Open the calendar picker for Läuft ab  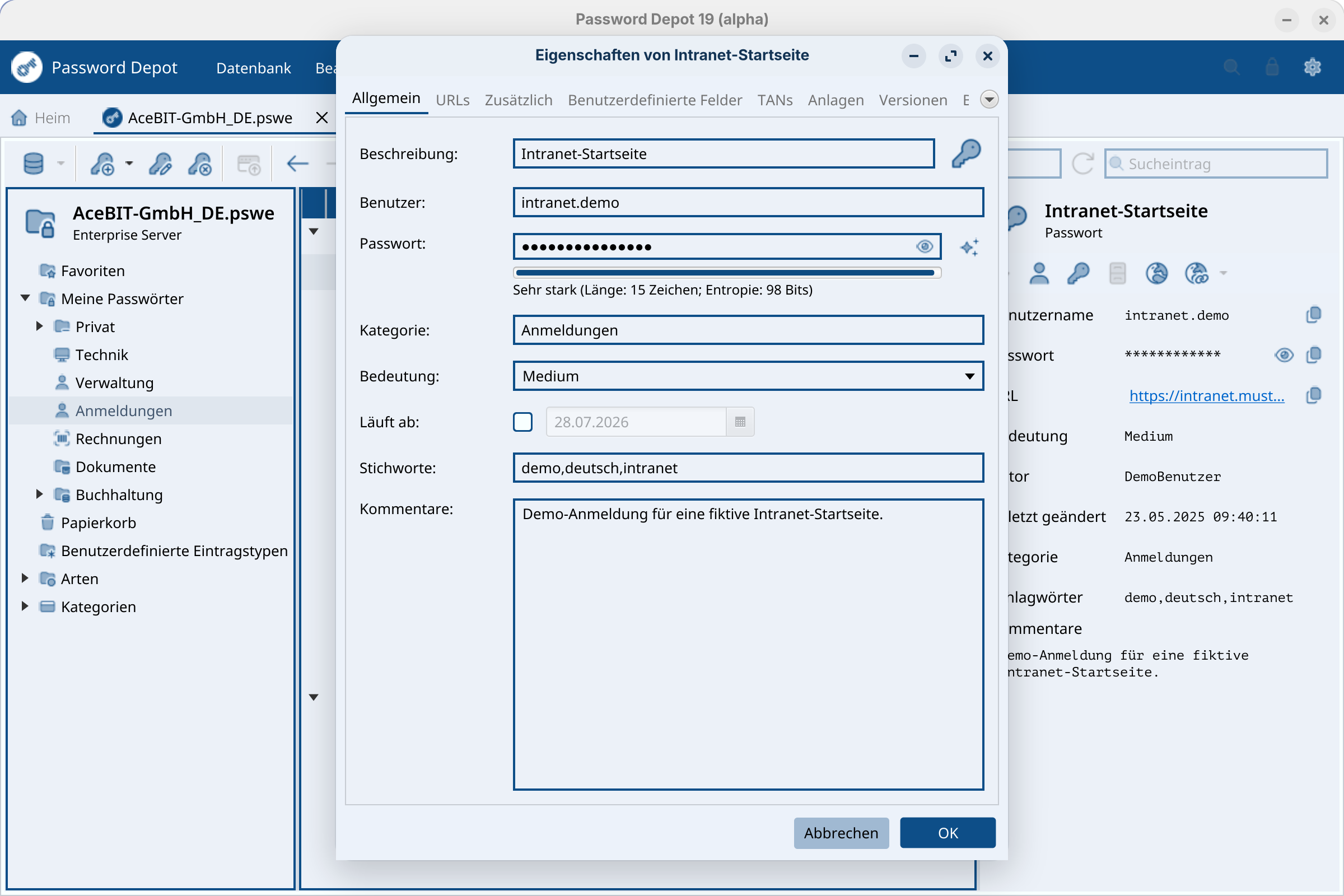[740, 422]
